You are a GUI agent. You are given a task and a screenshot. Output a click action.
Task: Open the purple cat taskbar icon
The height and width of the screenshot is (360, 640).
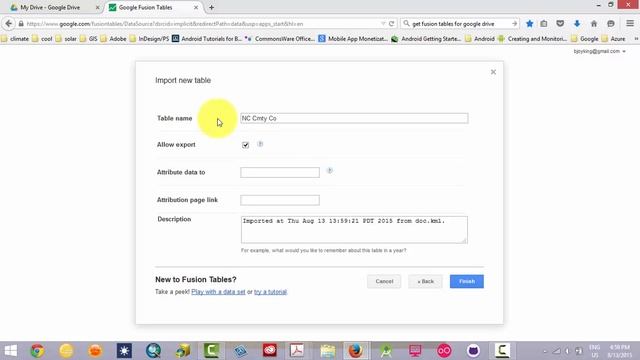(473, 351)
